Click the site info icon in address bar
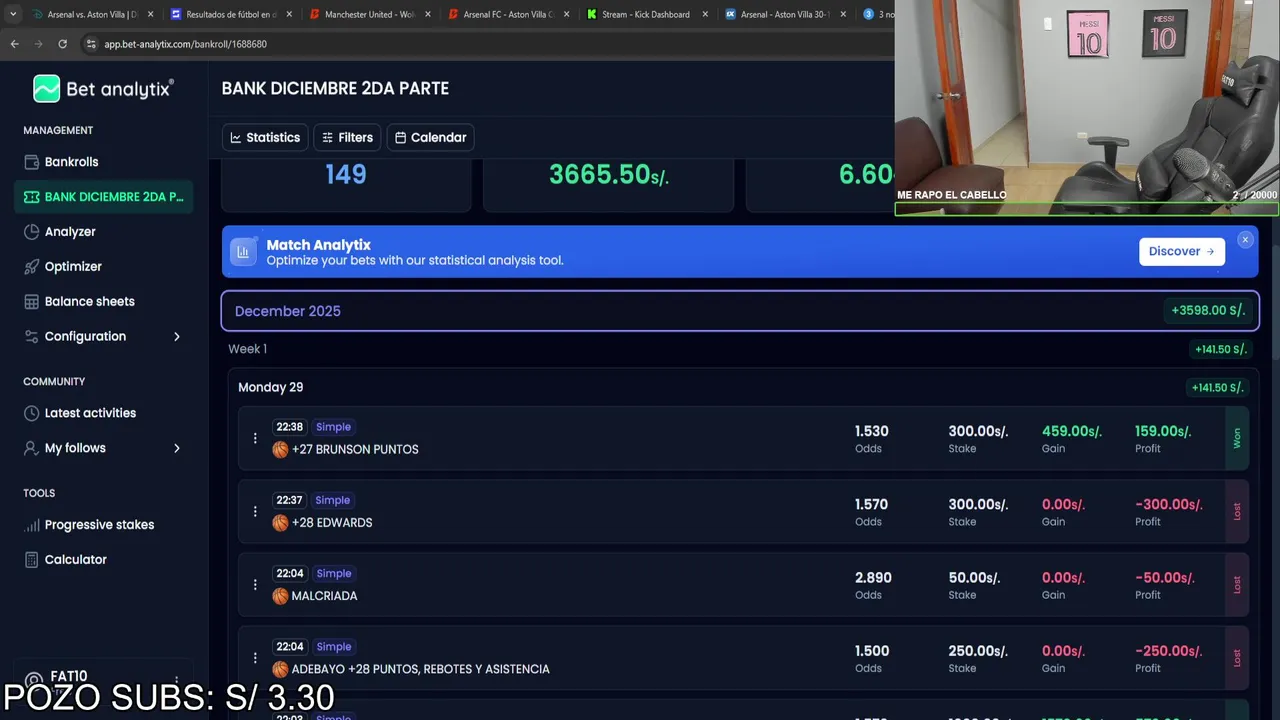This screenshot has width=1280, height=720. [x=91, y=44]
